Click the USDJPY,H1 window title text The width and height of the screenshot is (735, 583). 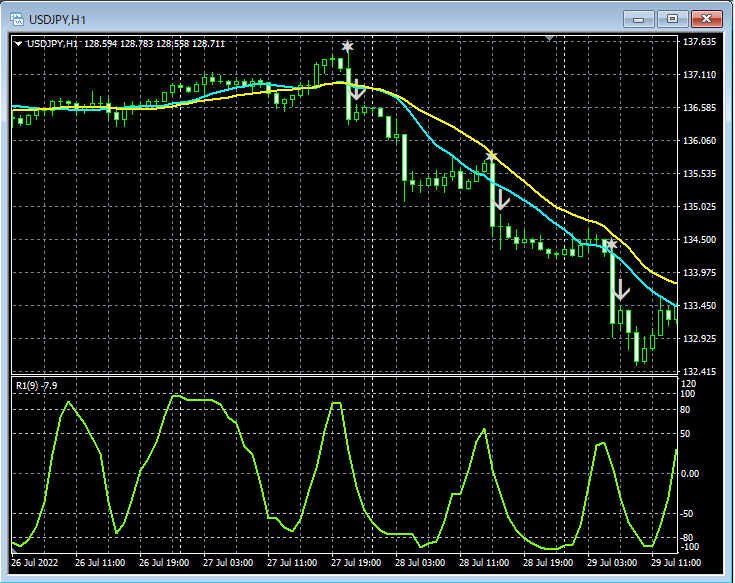coord(57,20)
